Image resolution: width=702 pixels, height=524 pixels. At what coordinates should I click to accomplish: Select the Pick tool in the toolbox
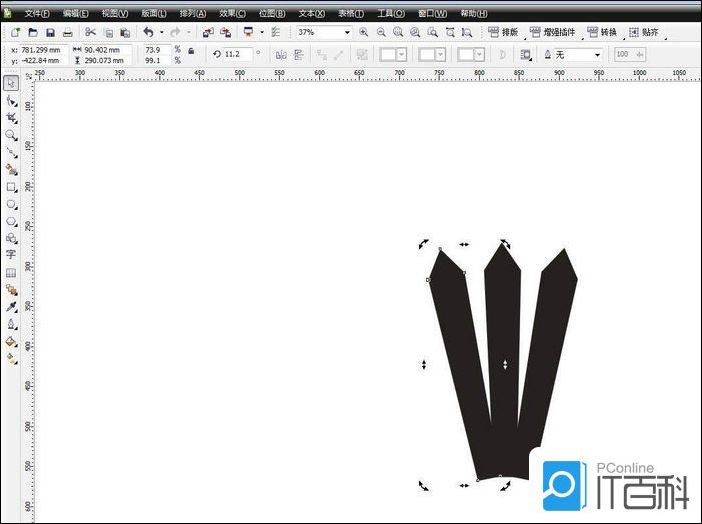click(11, 83)
